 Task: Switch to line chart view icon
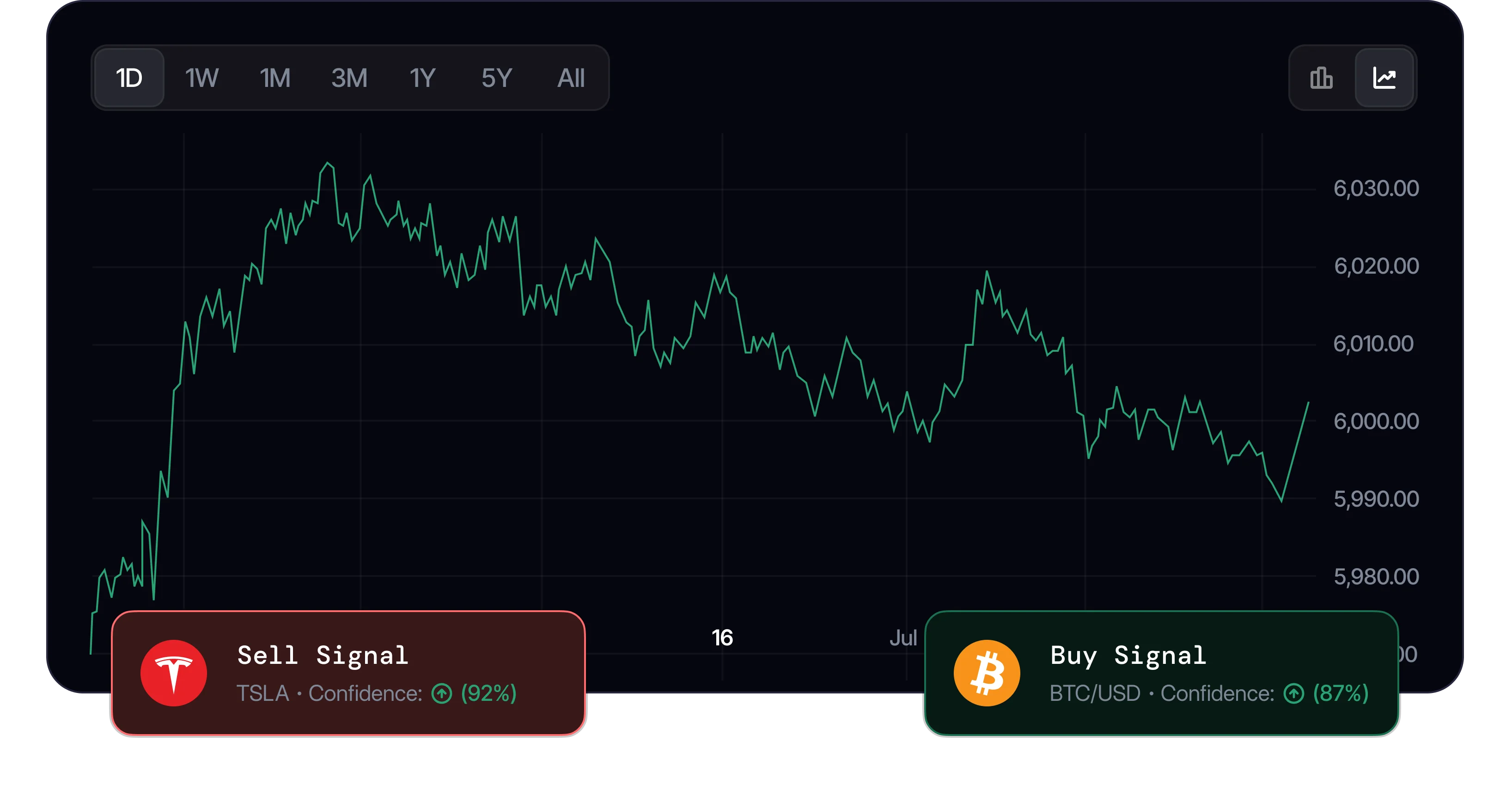point(1384,78)
